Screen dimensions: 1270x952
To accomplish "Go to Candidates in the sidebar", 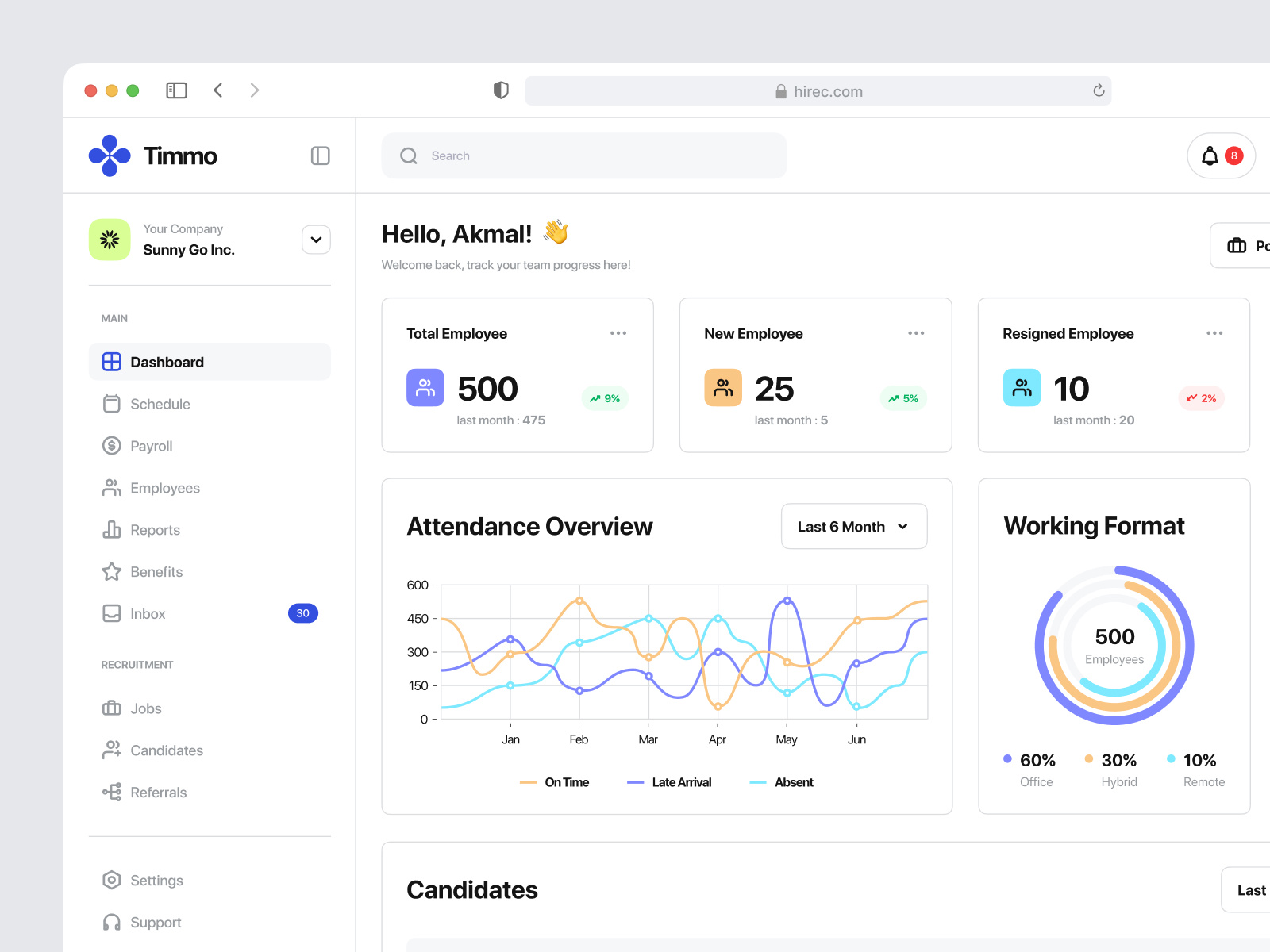I will click(x=210, y=750).
